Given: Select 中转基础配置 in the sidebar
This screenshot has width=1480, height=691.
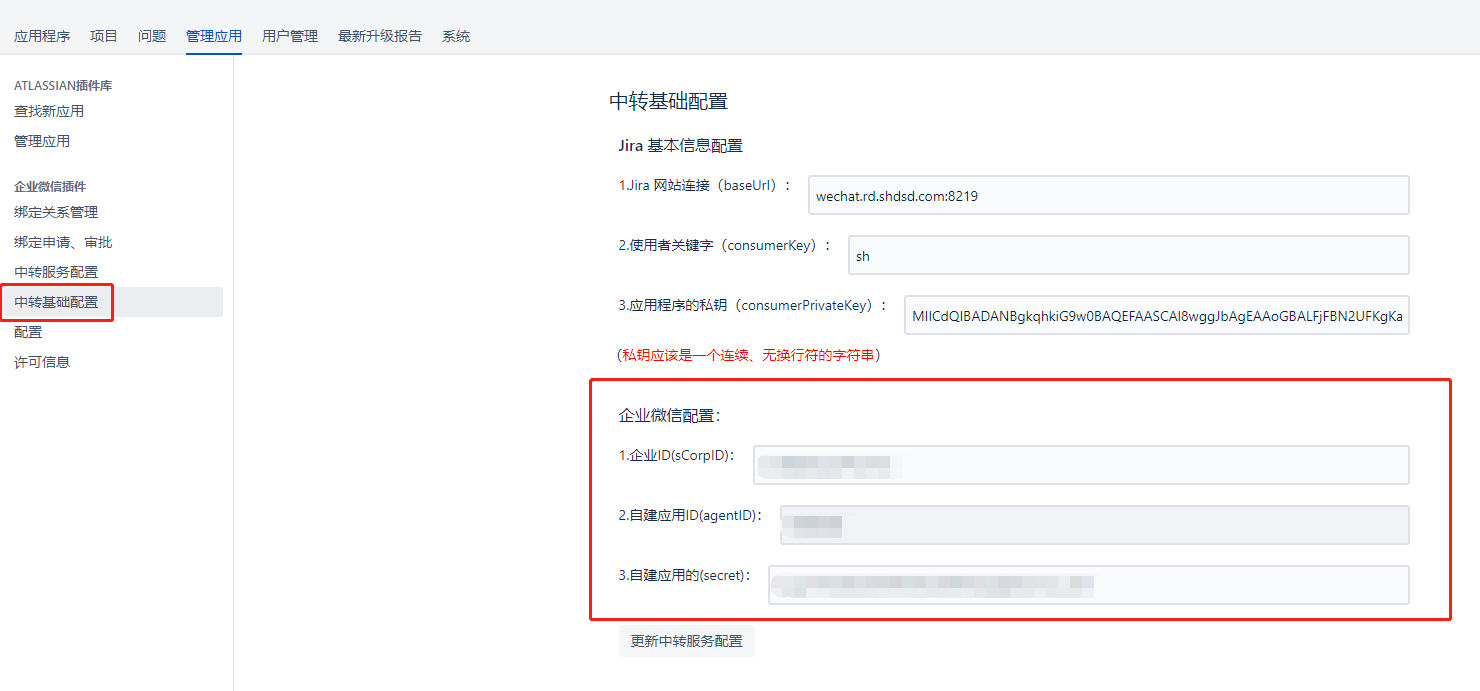Looking at the screenshot, I should coord(56,302).
